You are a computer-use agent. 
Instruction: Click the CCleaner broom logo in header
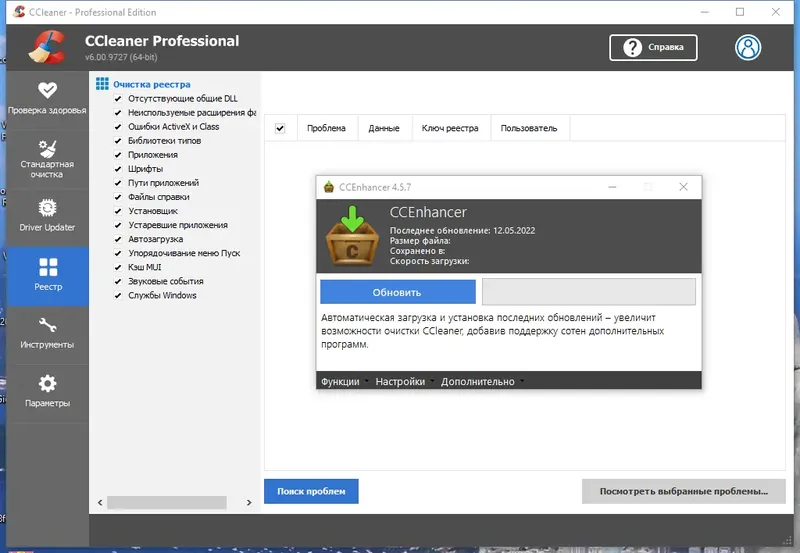click(x=47, y=47)
